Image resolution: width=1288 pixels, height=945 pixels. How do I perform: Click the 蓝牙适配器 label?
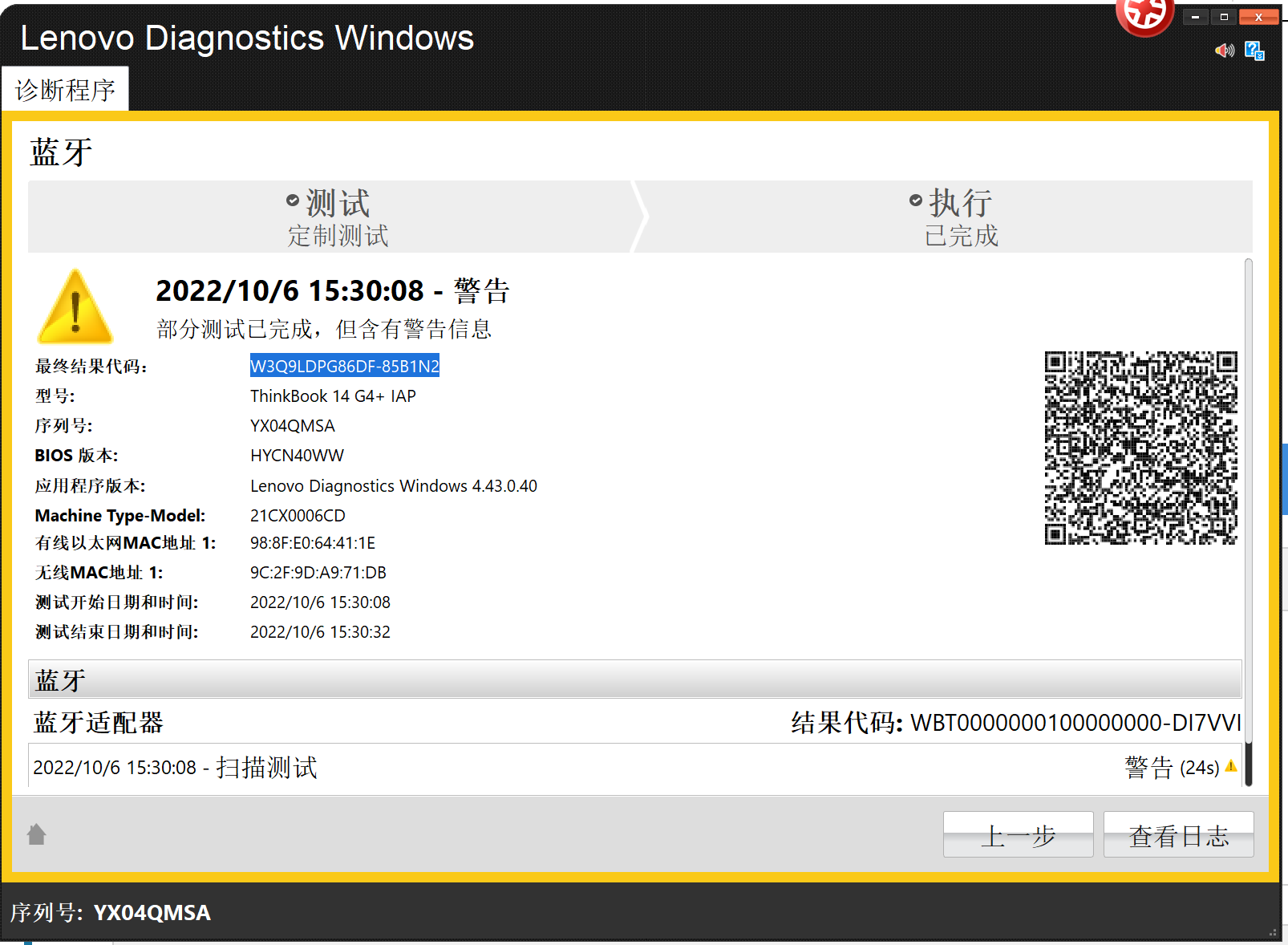[99, 722]
